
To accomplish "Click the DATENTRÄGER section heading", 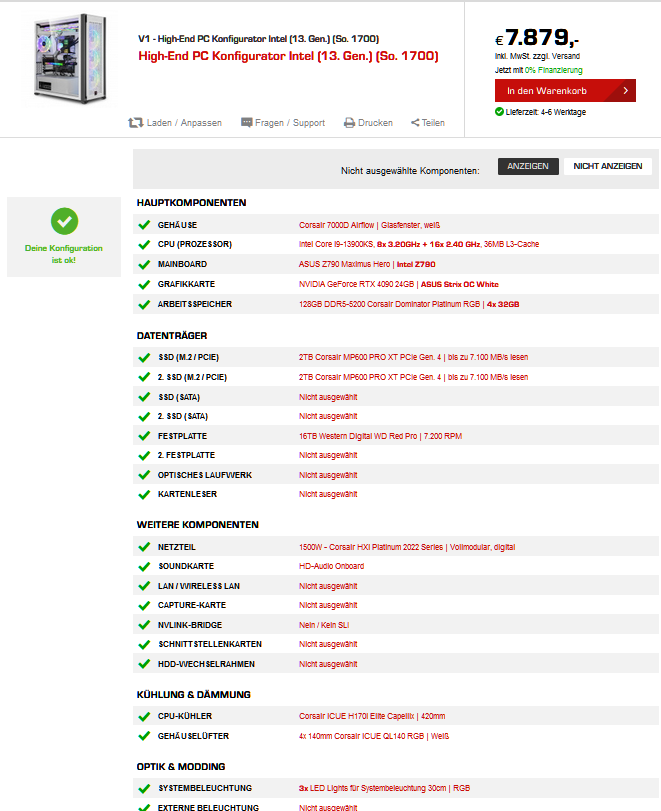I will point(172,336).
